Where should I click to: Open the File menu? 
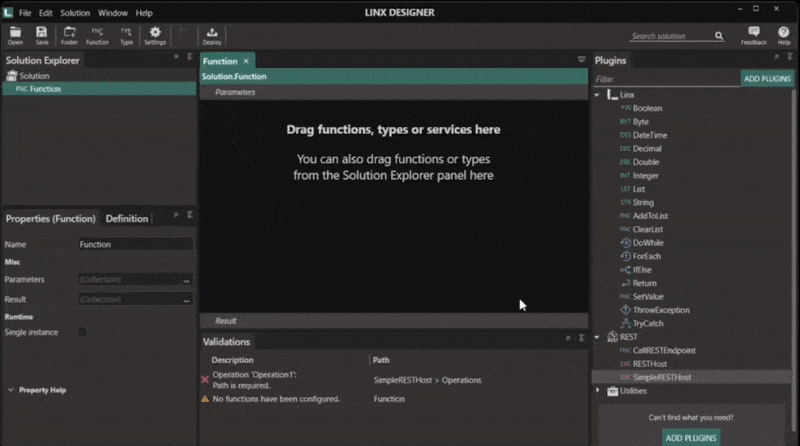[25, 13]
